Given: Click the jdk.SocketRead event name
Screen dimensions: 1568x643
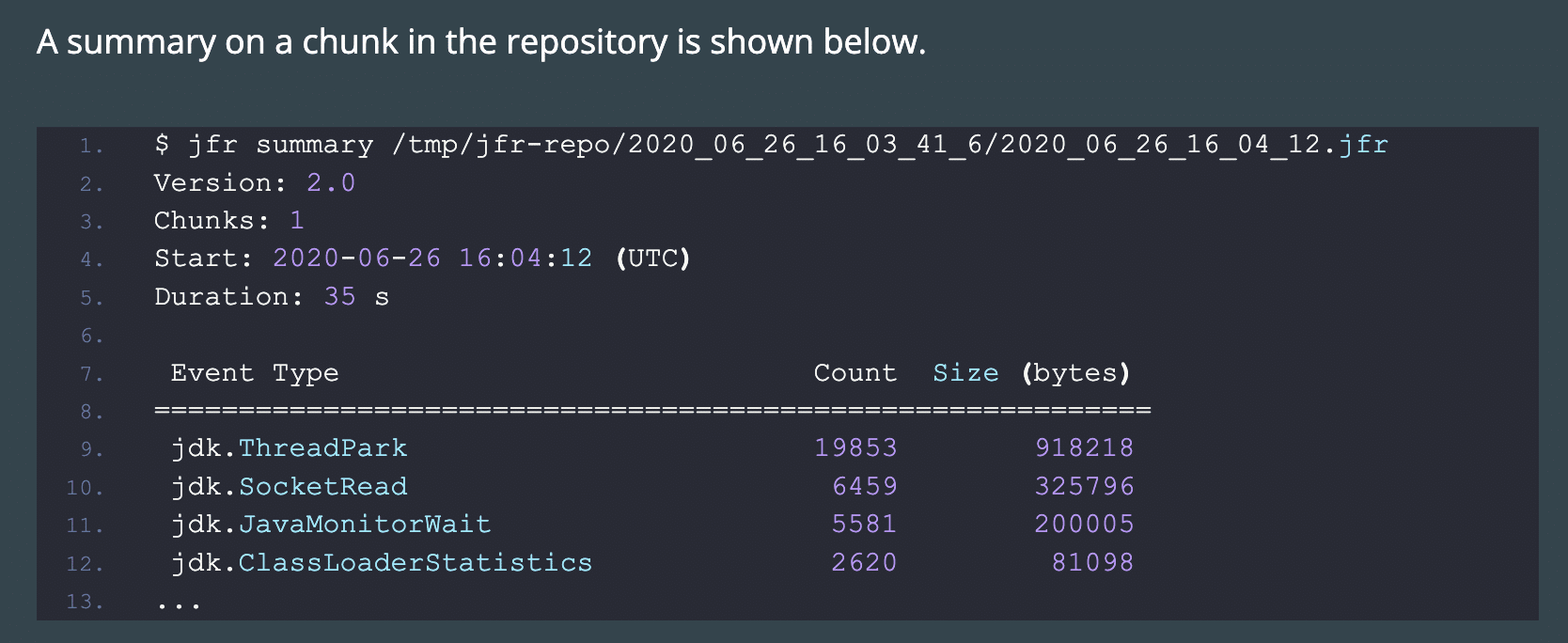Looking at the screenshot, I should point(290,486).
